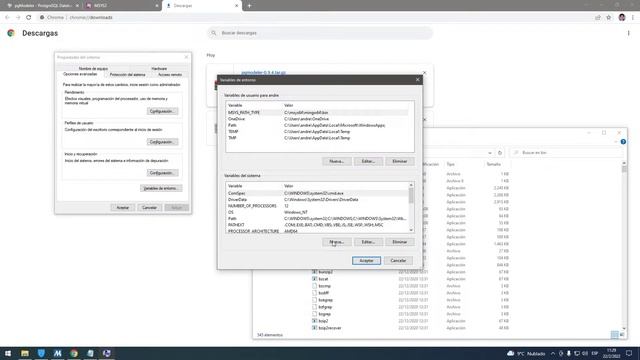Click Aceptar in System Properties window
This screenshot has width=640, height=360.
[122, 208]
